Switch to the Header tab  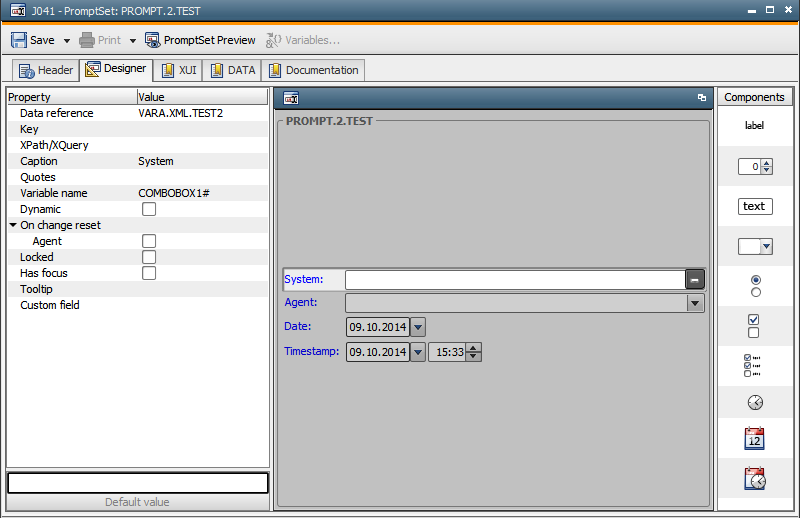[x=46, y=70]
